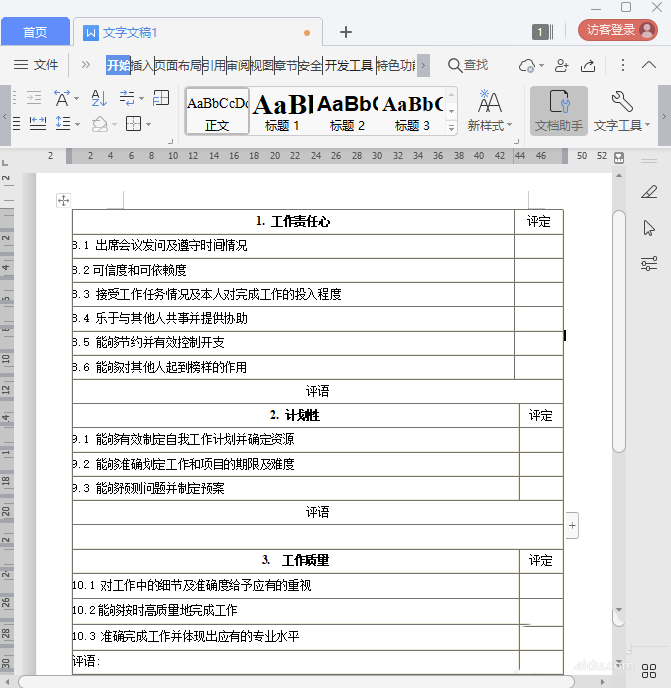671x688 pixels.
Task: Open the borders dropdown arrow
Action: tap(148, 124)
